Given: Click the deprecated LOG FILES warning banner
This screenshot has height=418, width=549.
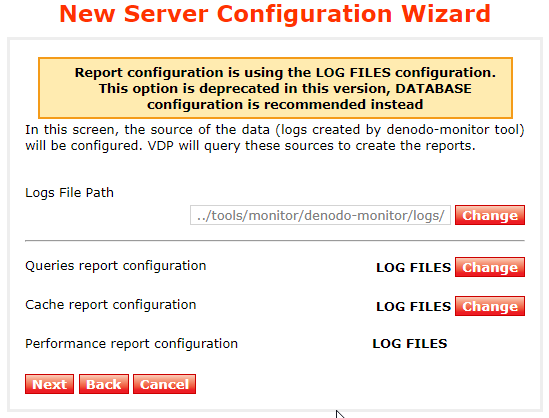Looking at the screenshot, I should (276, 88).
